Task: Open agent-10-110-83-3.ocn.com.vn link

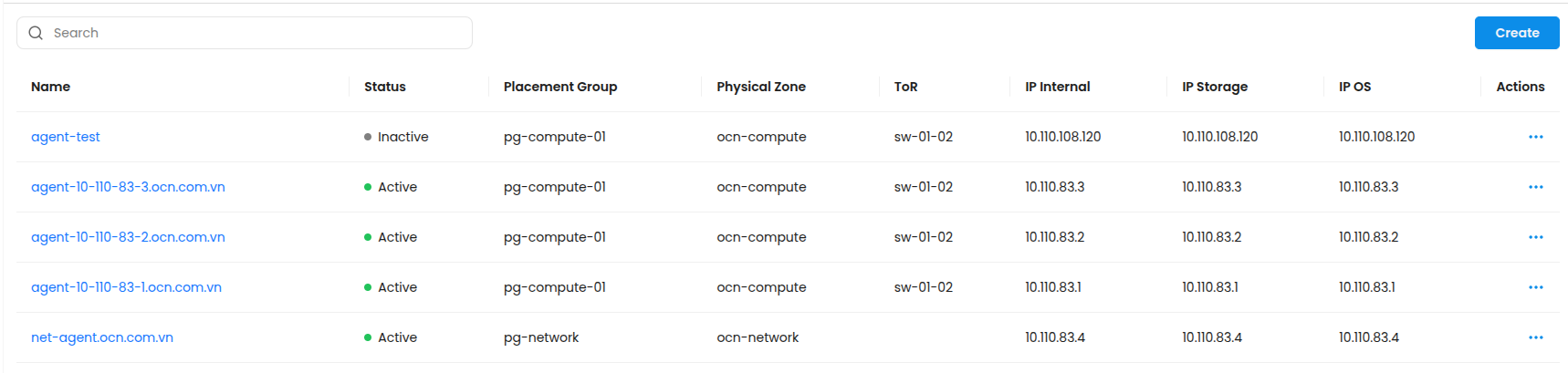Action: 128,187
